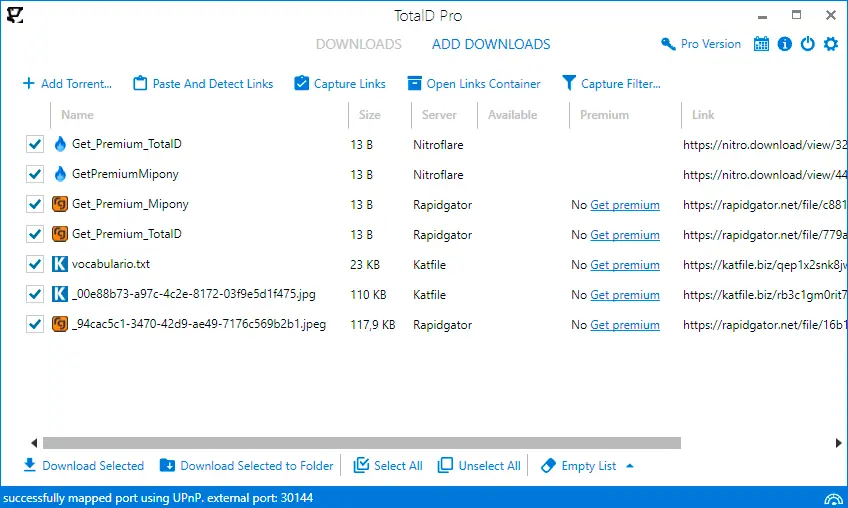Open Get premium link for vocabulario.txt
The height and width of the screenshot is (508, 848).
625,265
